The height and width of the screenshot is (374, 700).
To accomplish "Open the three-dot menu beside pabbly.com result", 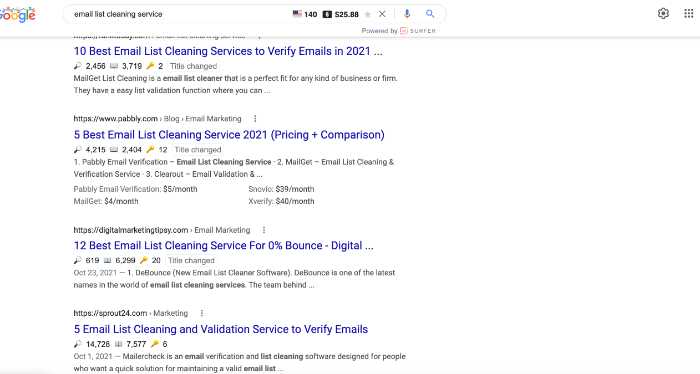I will [255, 119].
